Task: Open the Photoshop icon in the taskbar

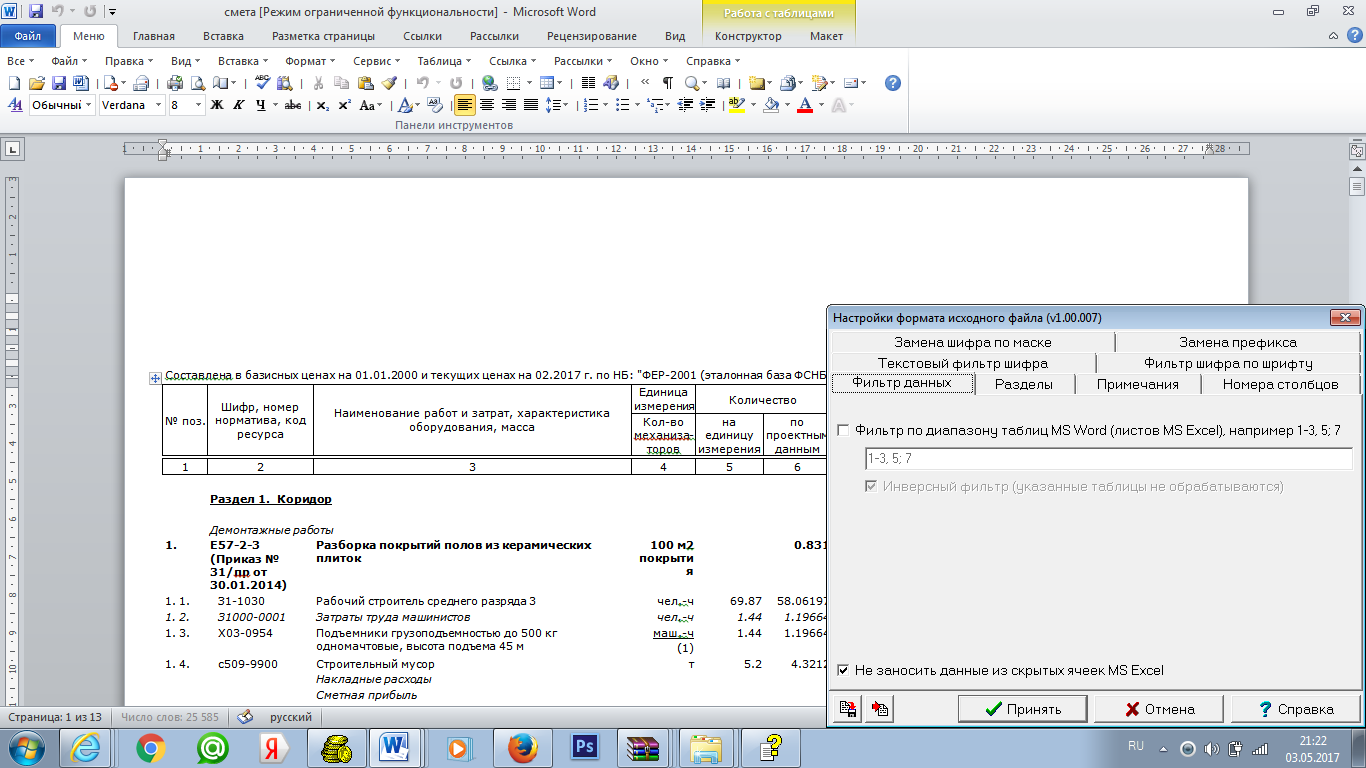Action: click(583, 746)
